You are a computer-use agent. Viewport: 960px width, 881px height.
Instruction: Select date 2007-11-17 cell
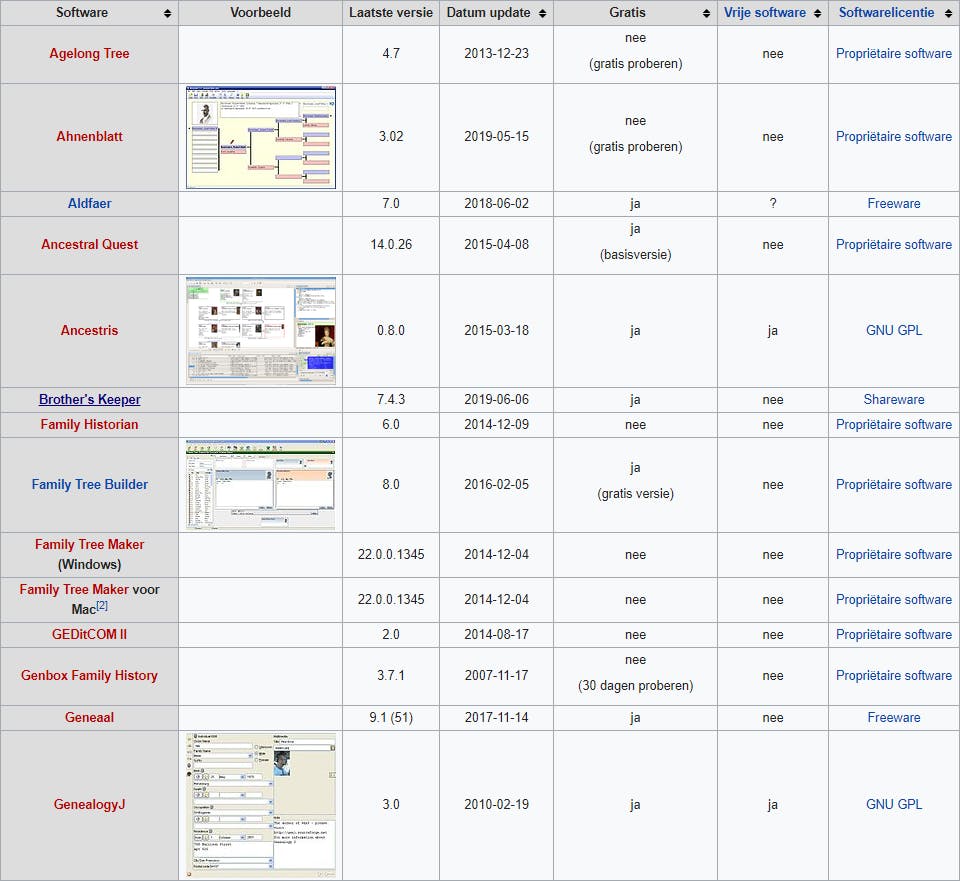pyautogui.click(x=497, y=675)
